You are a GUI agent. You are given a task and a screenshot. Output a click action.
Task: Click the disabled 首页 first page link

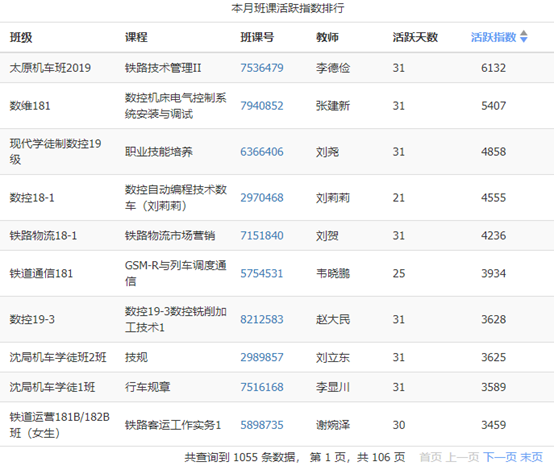[431, 457]
